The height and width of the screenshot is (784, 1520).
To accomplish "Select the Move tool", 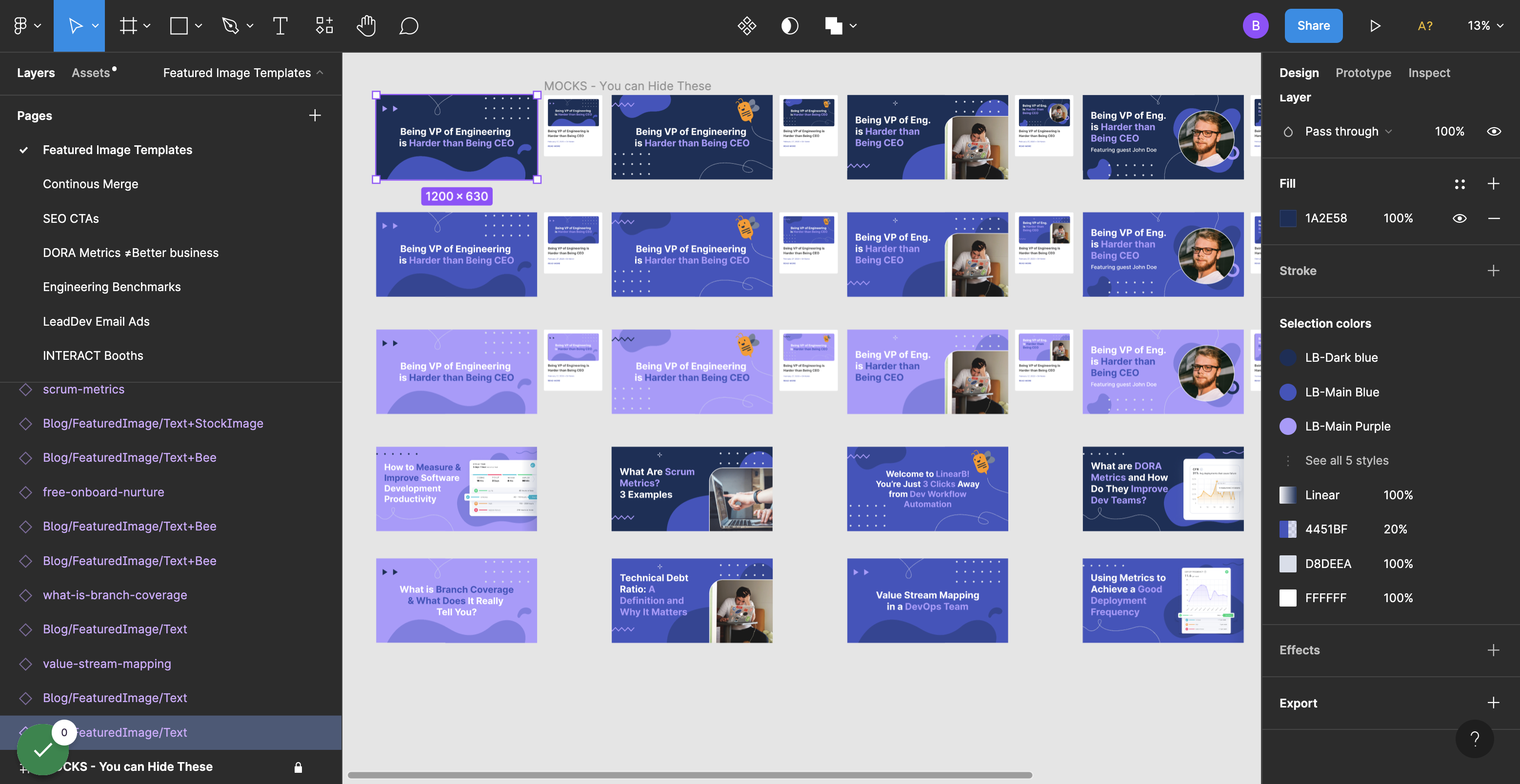I will coord(75,25).
